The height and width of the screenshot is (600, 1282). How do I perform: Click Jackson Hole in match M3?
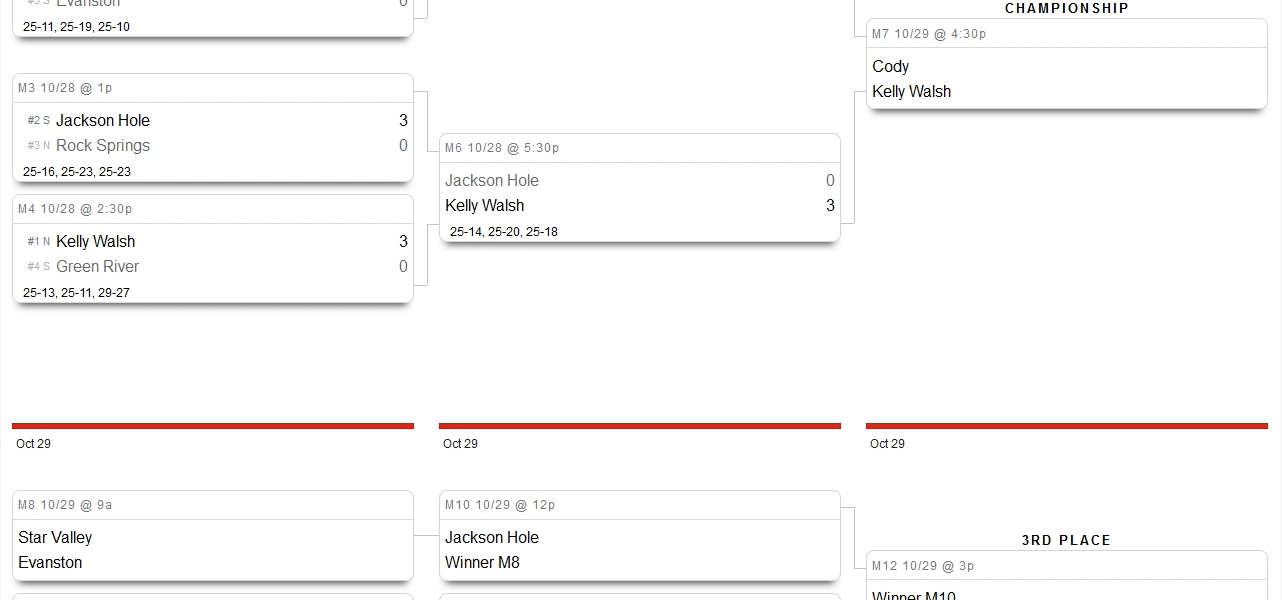pos(103,120)
